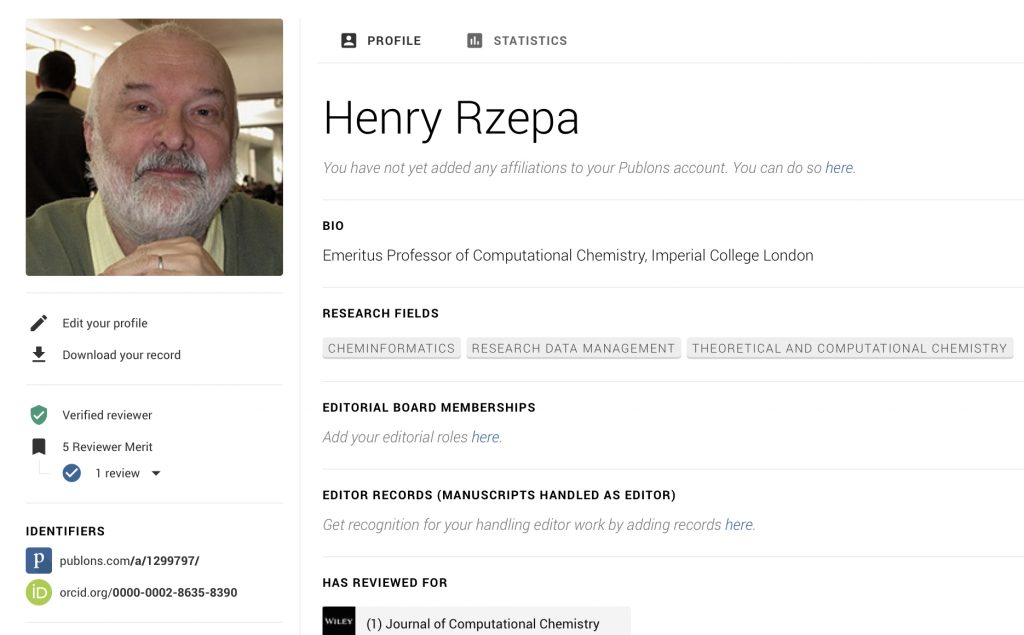
Task: Click the blue review checkmark icon
Action: click(72, 473)
